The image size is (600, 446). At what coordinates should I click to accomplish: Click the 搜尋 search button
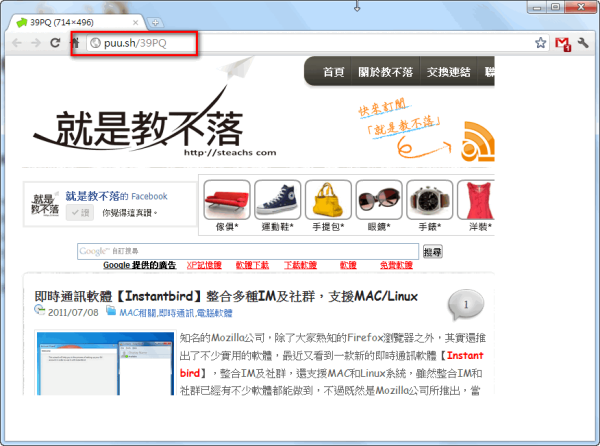(x=432, y=252)
